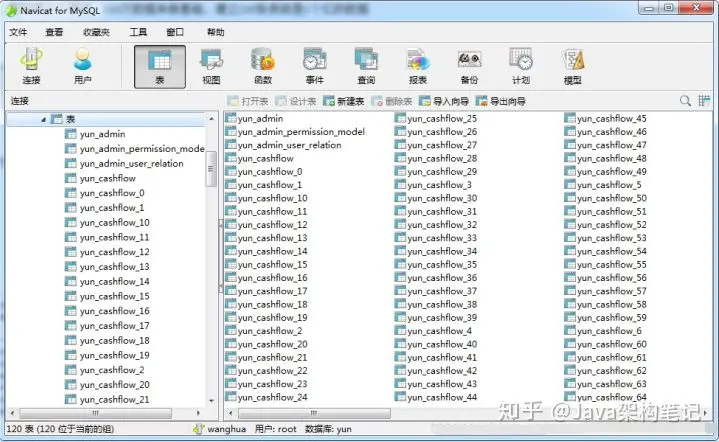Select yun_cashflow_10 in the left tree

[x=115, y=223]
